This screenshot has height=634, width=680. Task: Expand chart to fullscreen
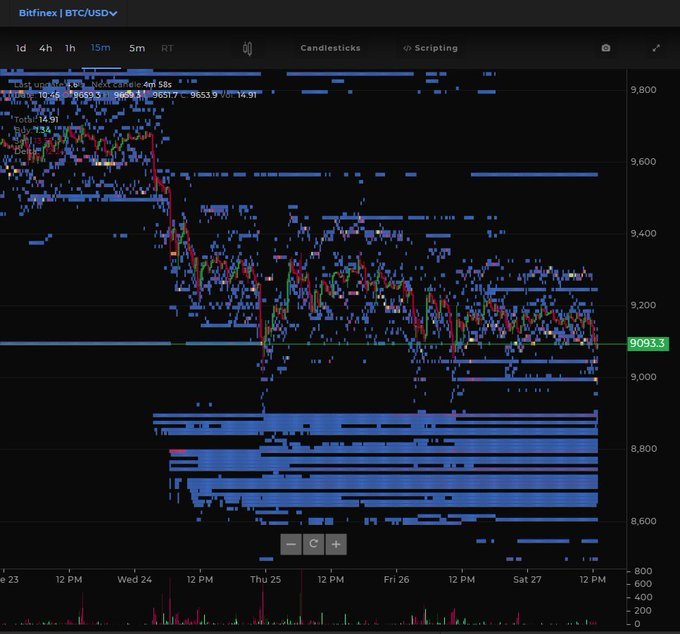[x=656, y=48]
